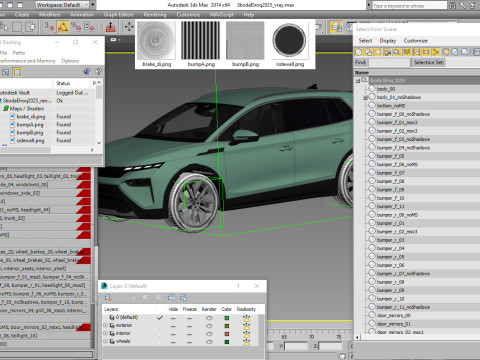Toggle Display Space Warps filter in Select From Scene

pyautogui.click(x=407, y=52)
